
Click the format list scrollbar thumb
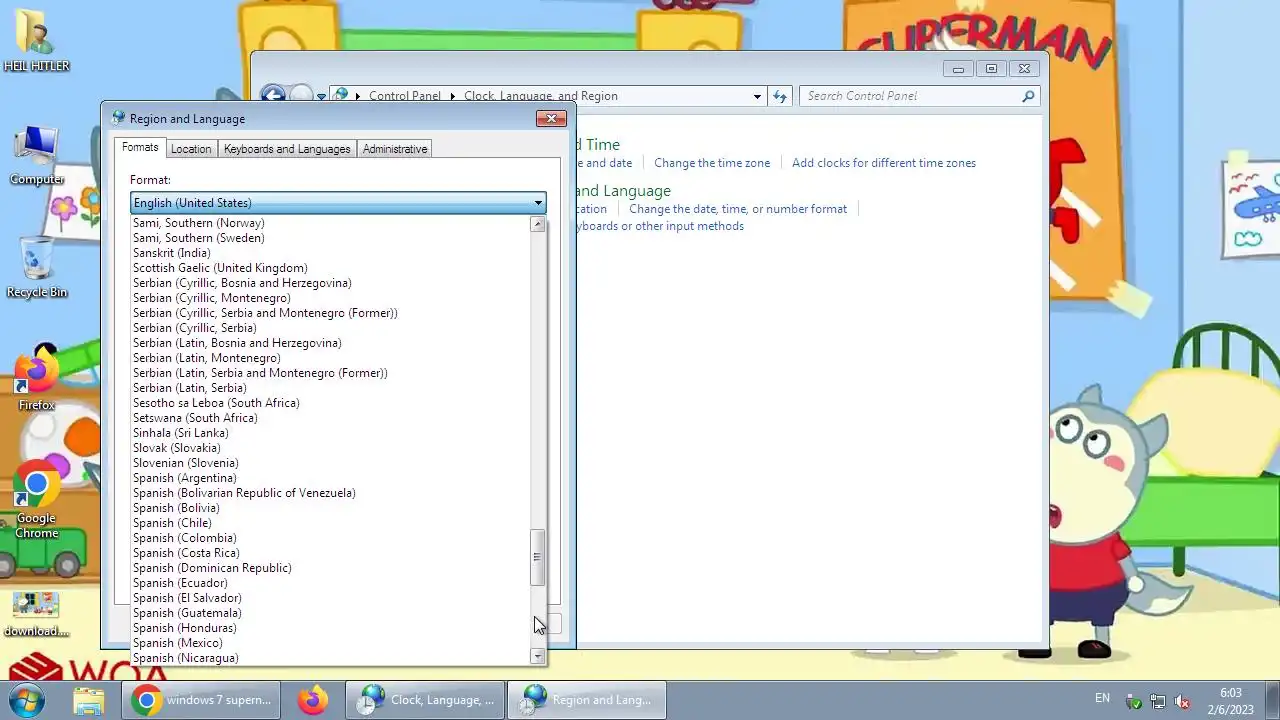pos(538,557)
